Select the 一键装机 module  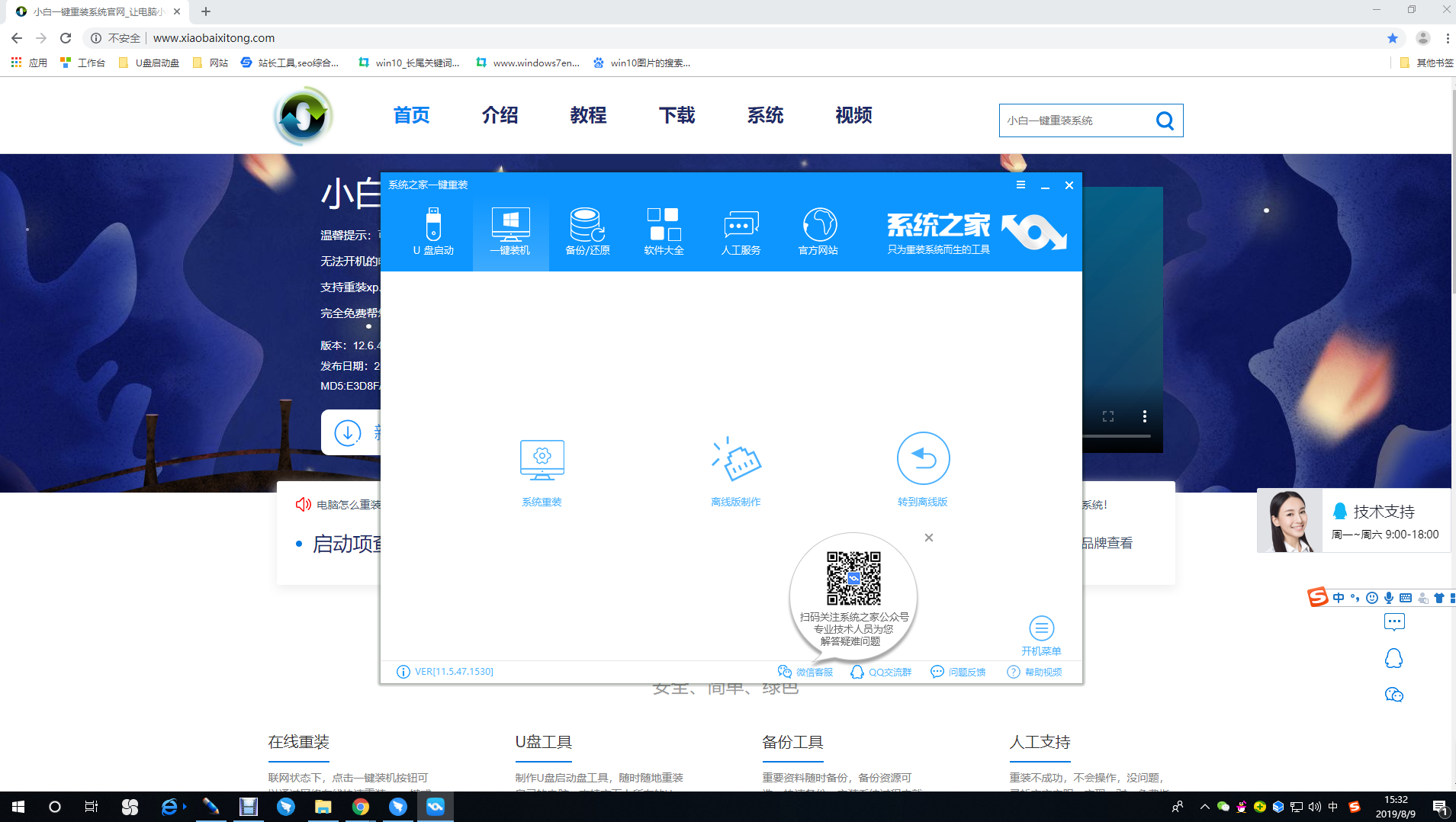pyautogui.click(x=510, y=233)
